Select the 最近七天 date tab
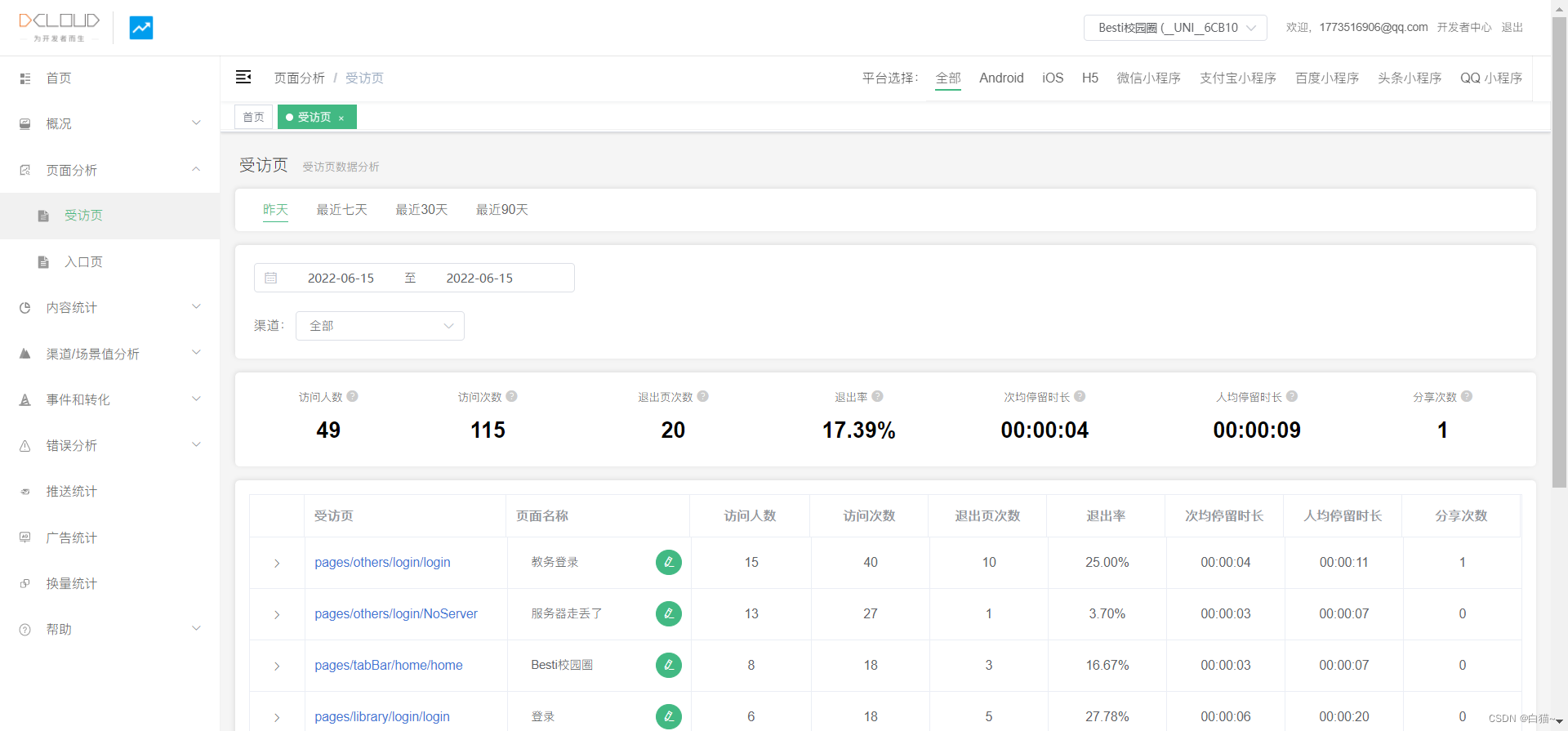The image size is (1568, 731). pyautogui.click(x=341, y=210)
